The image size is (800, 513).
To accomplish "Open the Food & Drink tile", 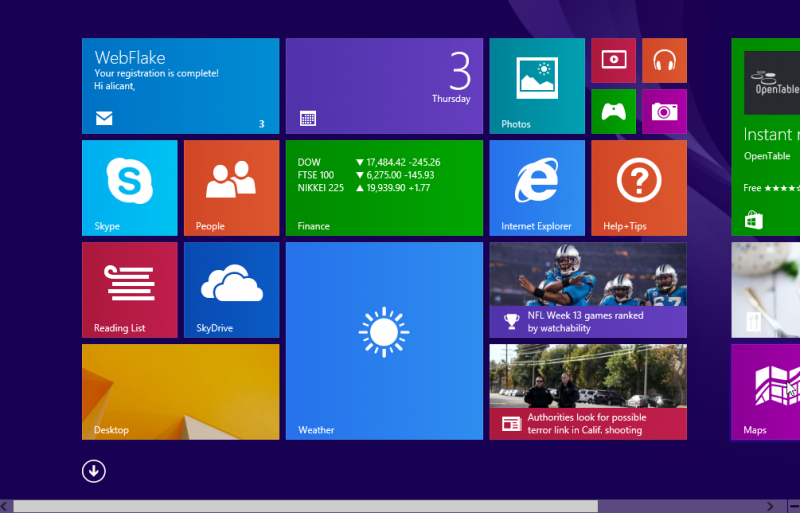I will tap(765, 290).
